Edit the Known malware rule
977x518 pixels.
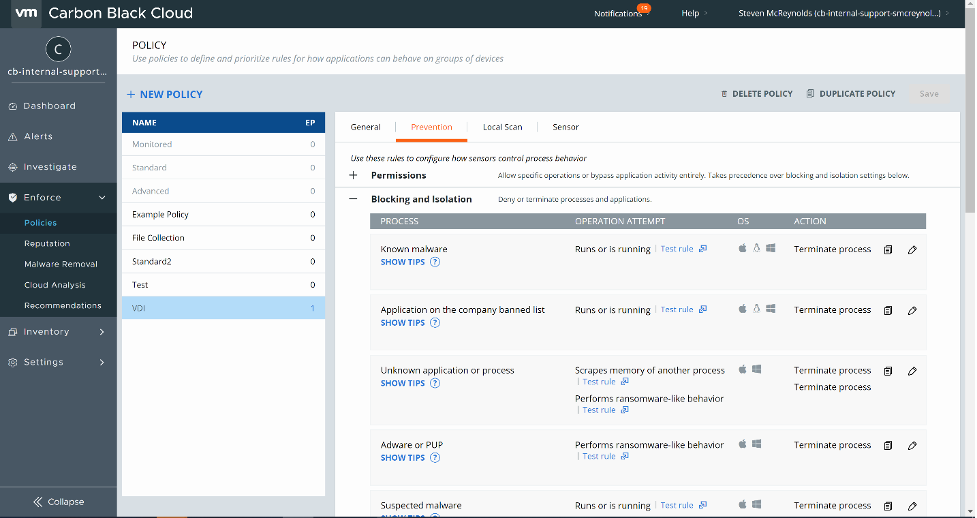[x=912, y=249]
